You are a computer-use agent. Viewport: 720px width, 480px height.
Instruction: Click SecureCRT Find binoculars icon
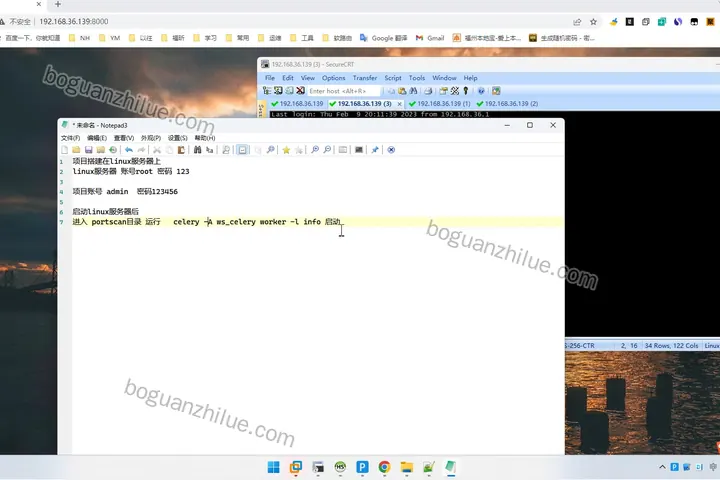click(x=413, y=91)
